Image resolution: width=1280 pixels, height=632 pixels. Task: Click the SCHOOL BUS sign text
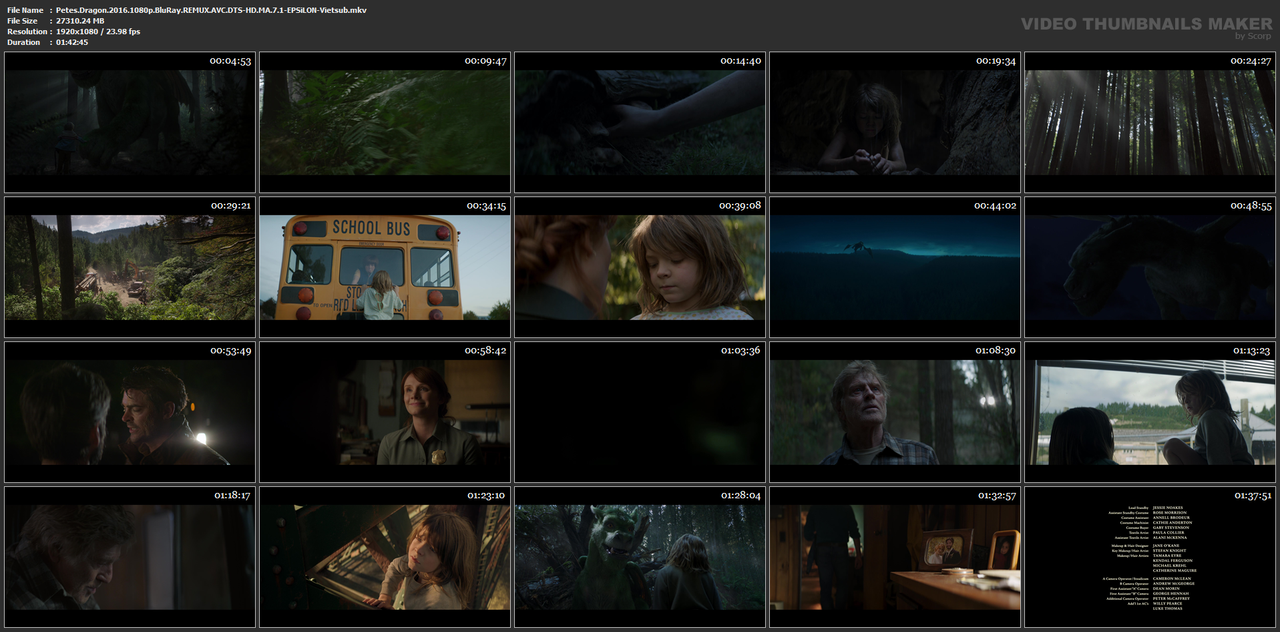(371, 228)
